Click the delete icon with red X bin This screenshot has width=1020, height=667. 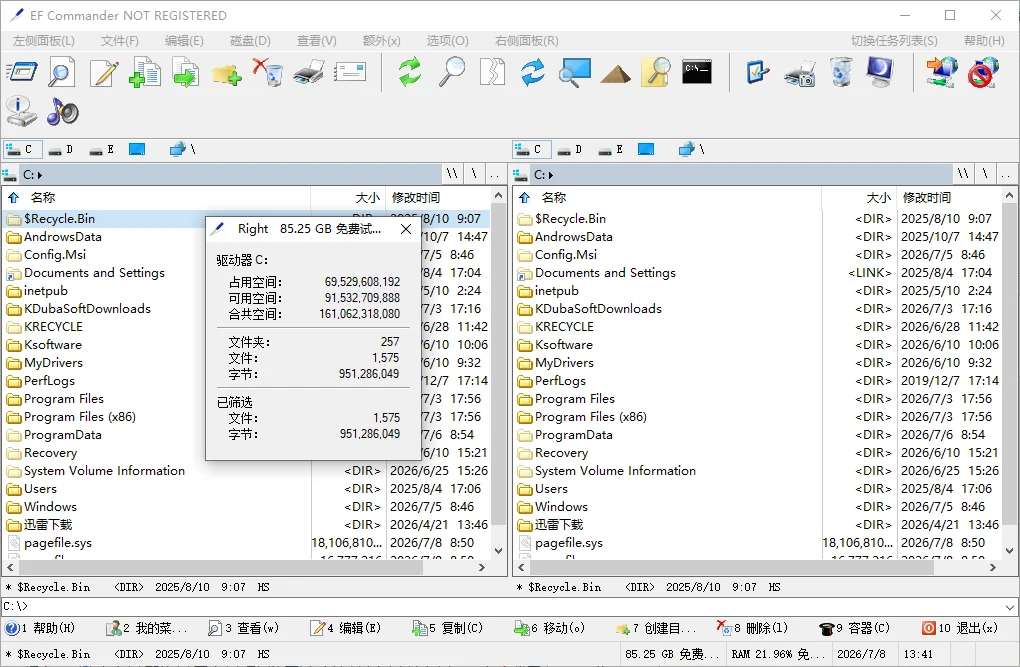click(268, 72)
